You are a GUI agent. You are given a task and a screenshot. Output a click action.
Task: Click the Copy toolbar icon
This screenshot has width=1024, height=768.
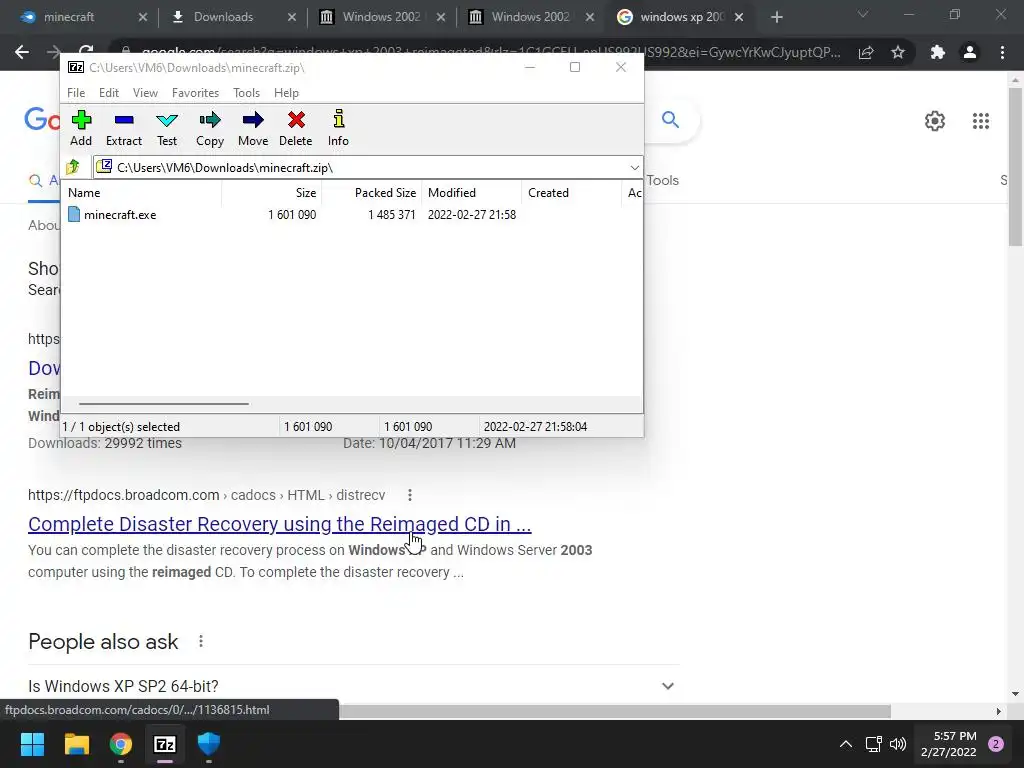click(x=210, y=129)
